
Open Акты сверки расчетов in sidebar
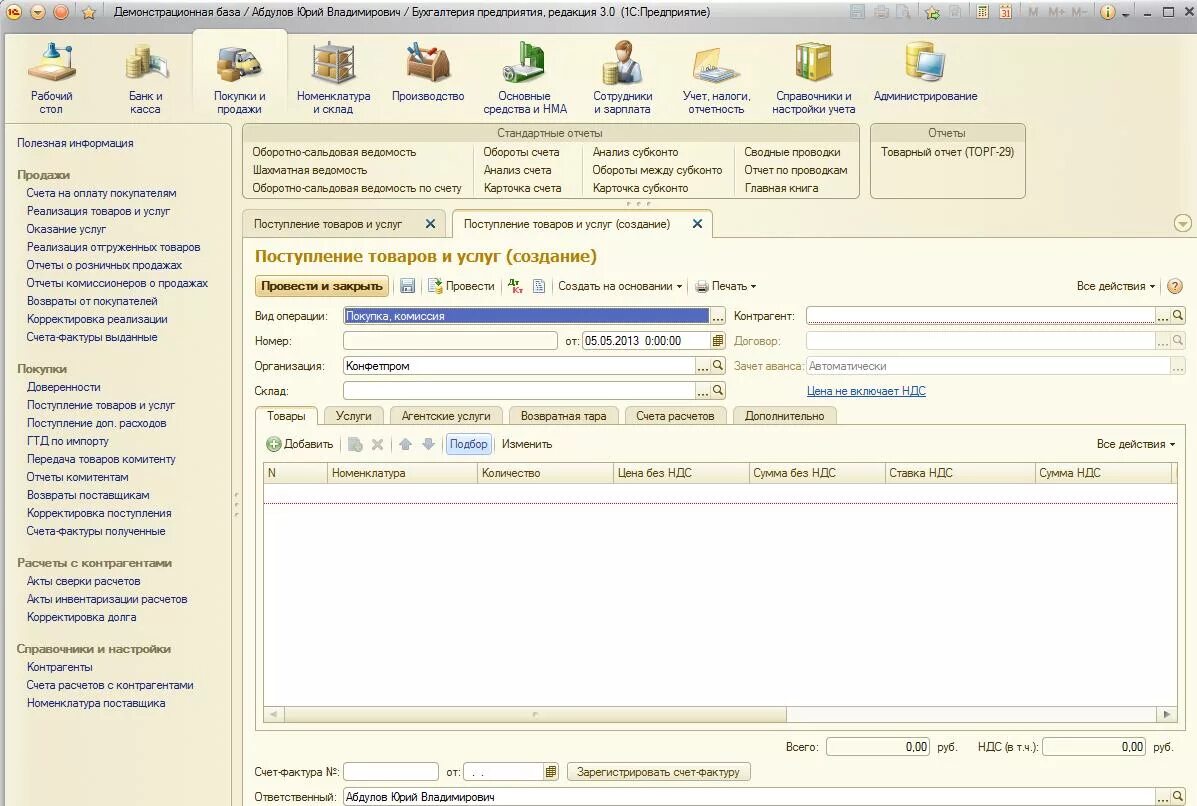pyautogui.click(x=83, y=581)
